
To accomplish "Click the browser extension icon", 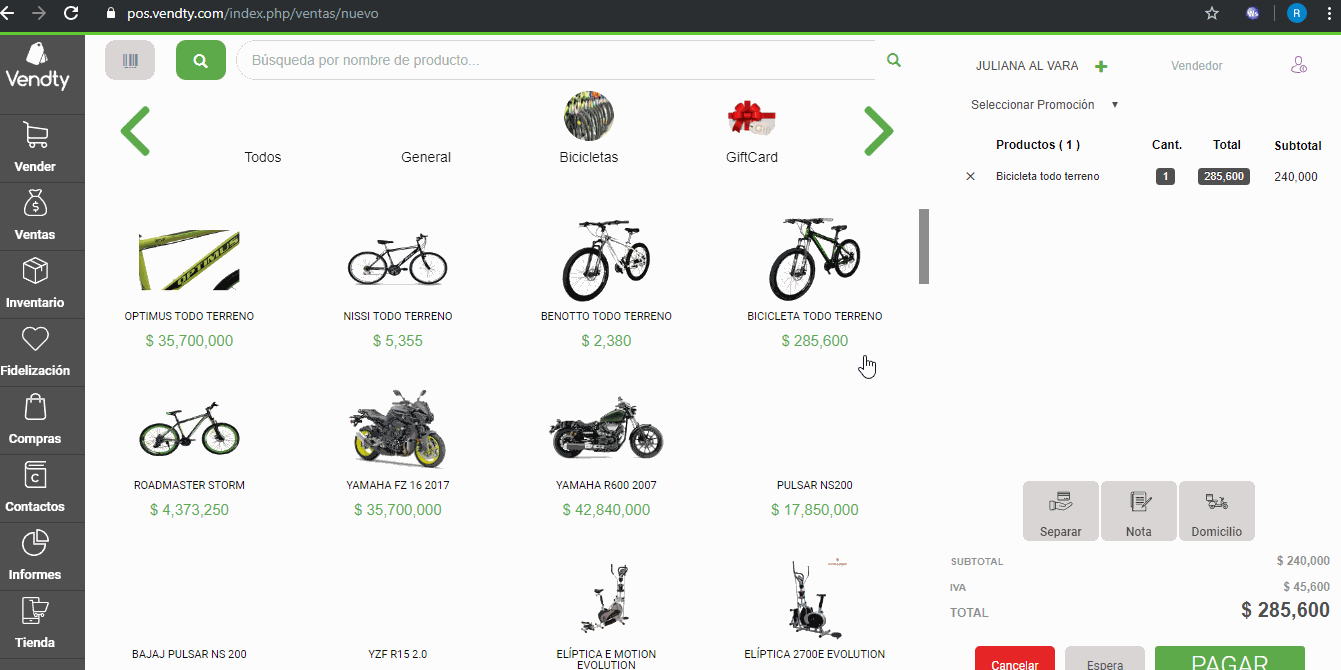I will 1252,14.
